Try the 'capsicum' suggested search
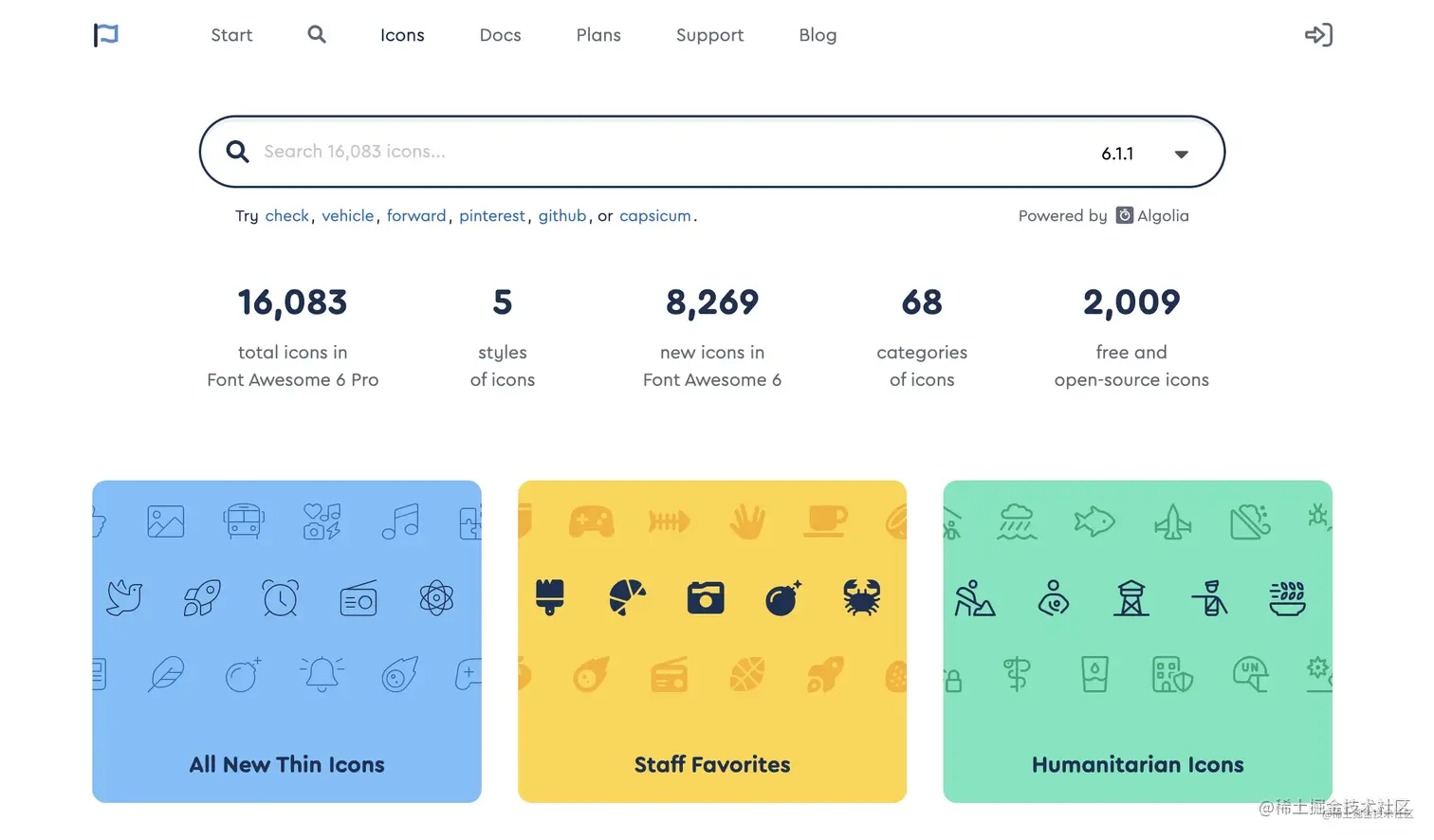Viewport: 1434px width, 840px height. click(655, 216)
